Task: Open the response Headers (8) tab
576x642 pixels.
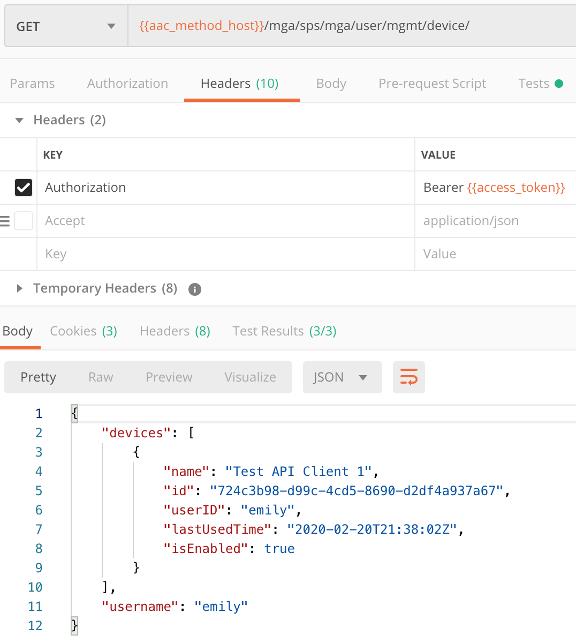Action: coord(175,331)
